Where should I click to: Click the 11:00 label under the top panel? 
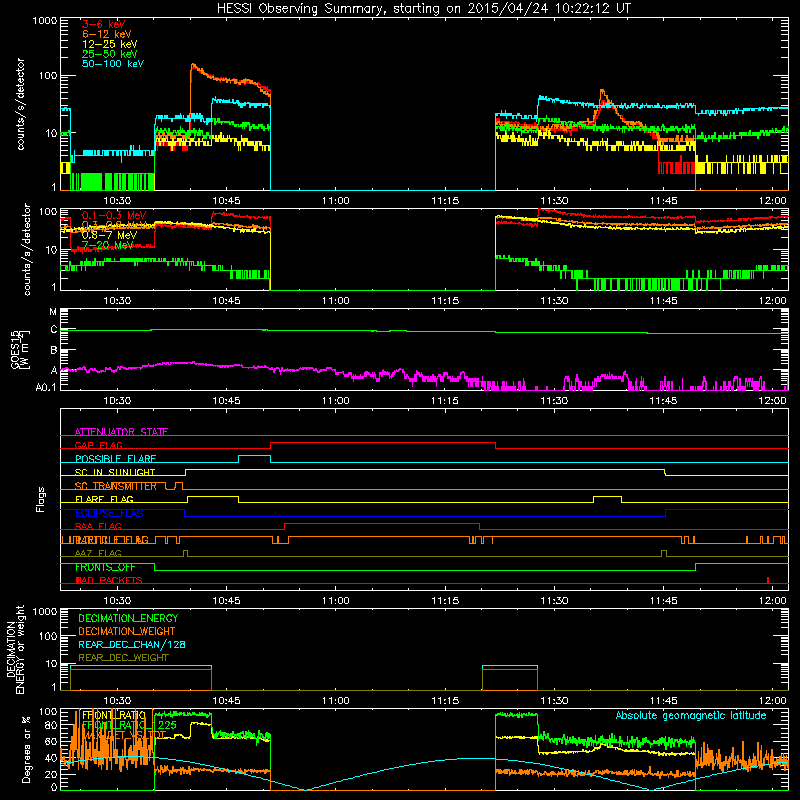[x=336, y=201]
